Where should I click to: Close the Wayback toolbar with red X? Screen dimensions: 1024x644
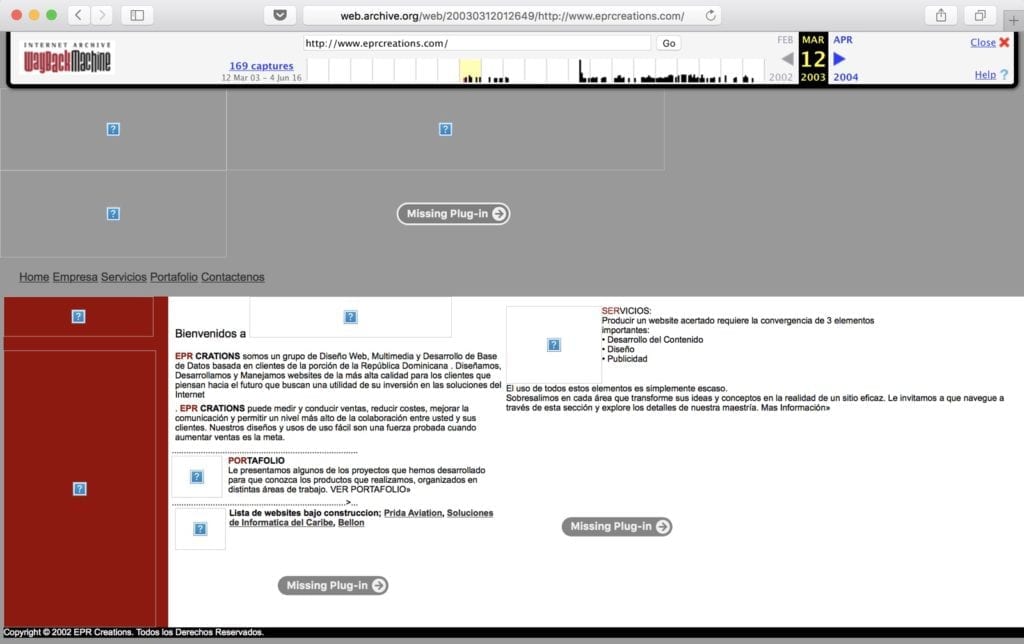pos(1004,42)
